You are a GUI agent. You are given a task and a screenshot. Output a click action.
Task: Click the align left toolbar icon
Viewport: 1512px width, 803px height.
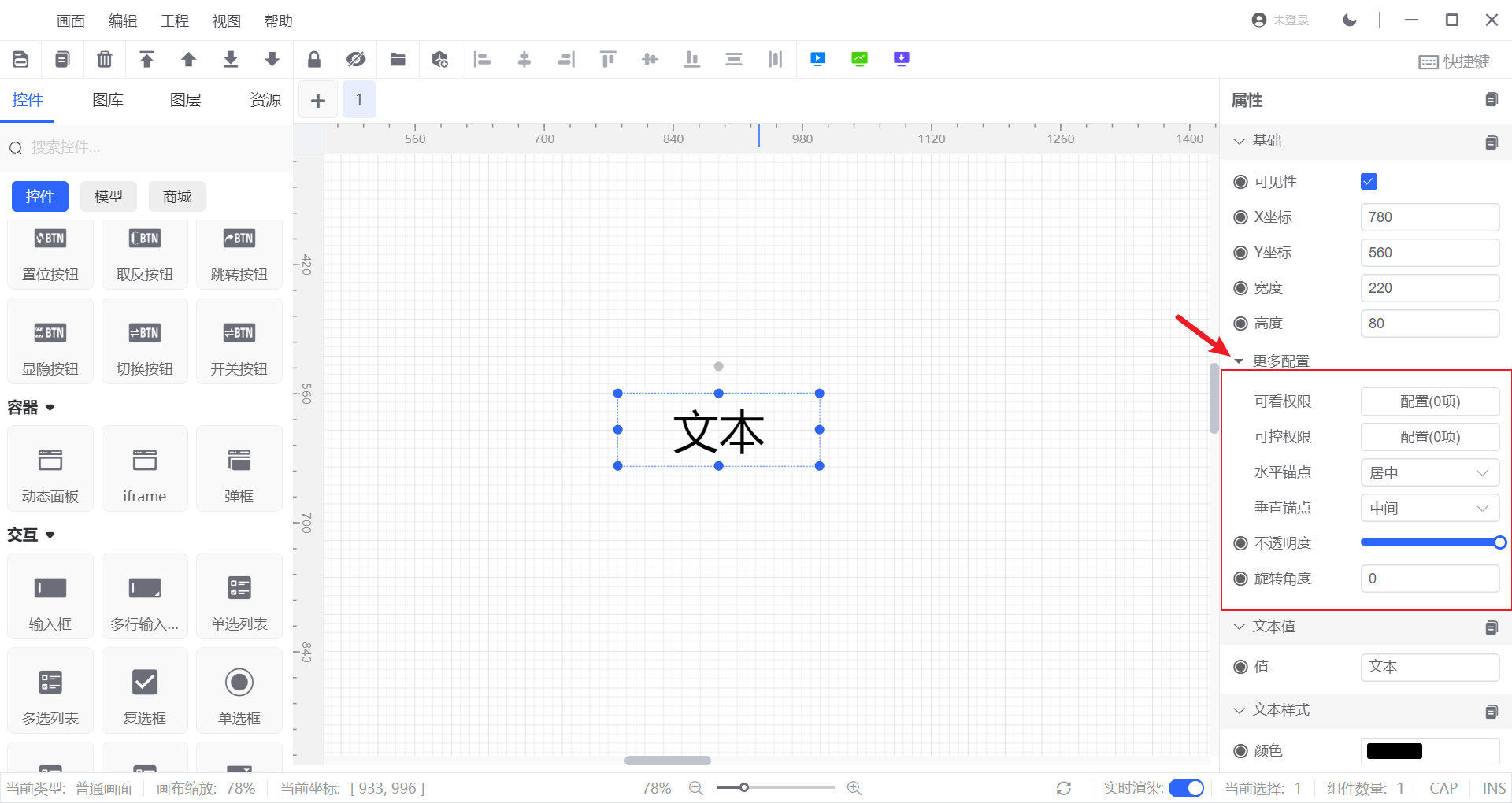click(x=482, y=59)
